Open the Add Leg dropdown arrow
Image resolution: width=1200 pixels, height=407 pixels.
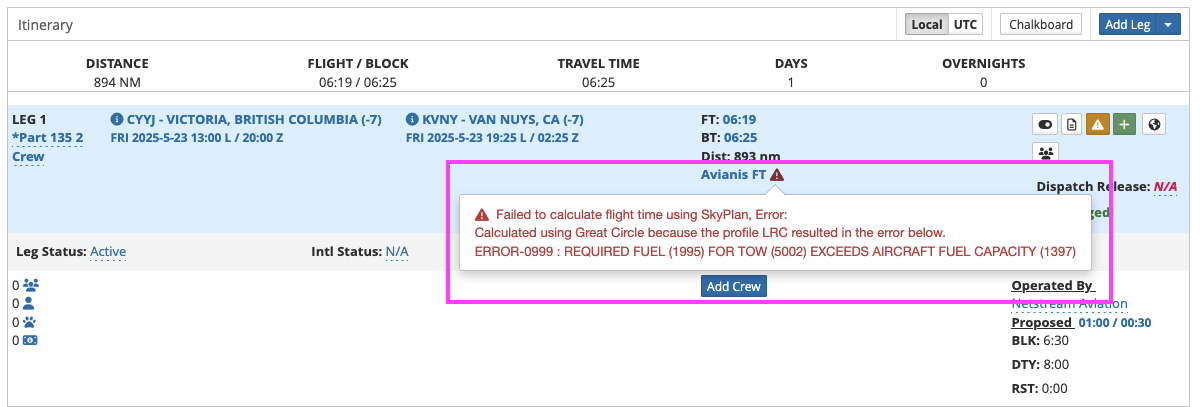pyautogui.click(x=1168, y=25)
